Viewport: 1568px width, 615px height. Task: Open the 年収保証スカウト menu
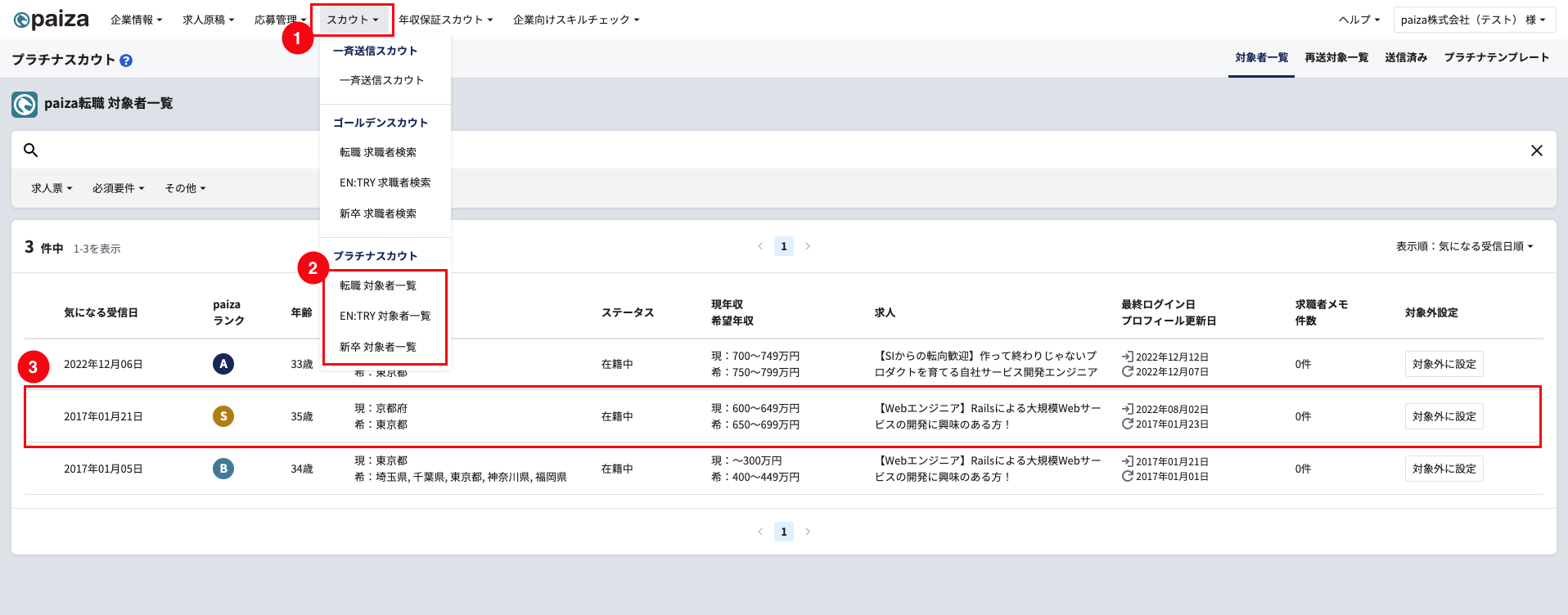click(445, 20)
